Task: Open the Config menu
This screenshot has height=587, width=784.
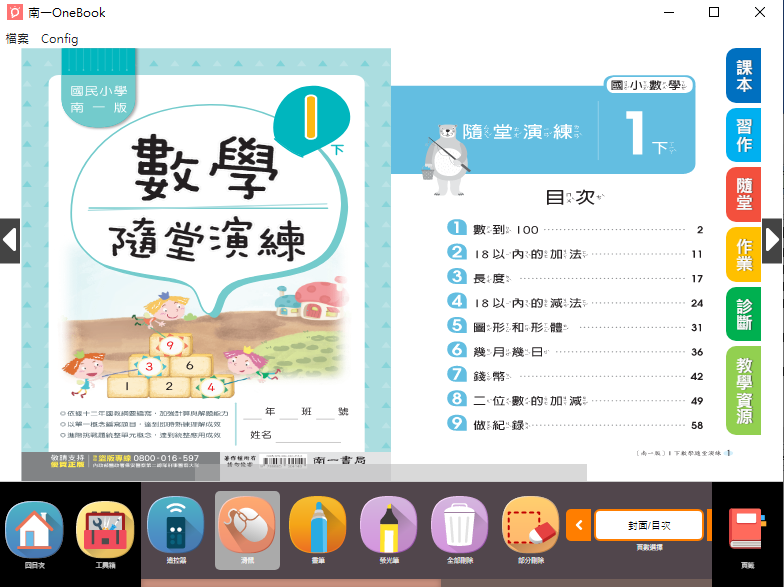Action: (59, 39)
